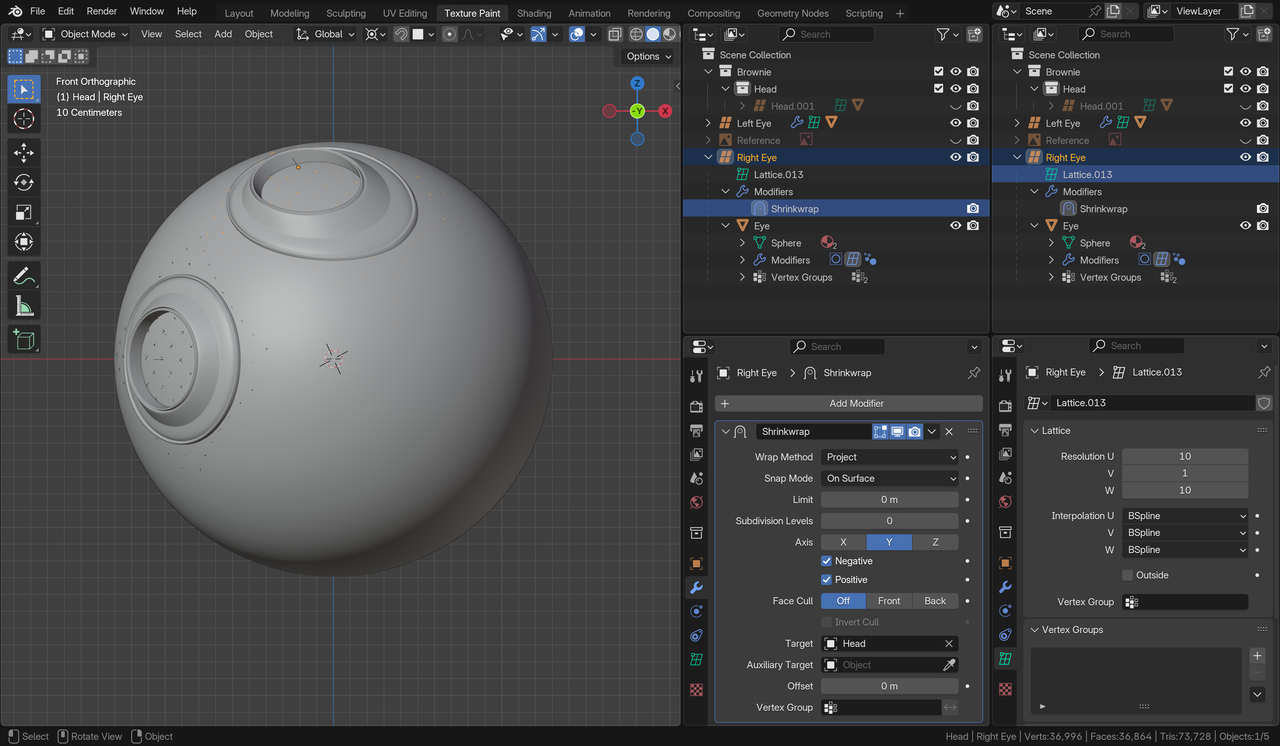
Task: Set Face Cull to Back
Action: click(935, 601)
